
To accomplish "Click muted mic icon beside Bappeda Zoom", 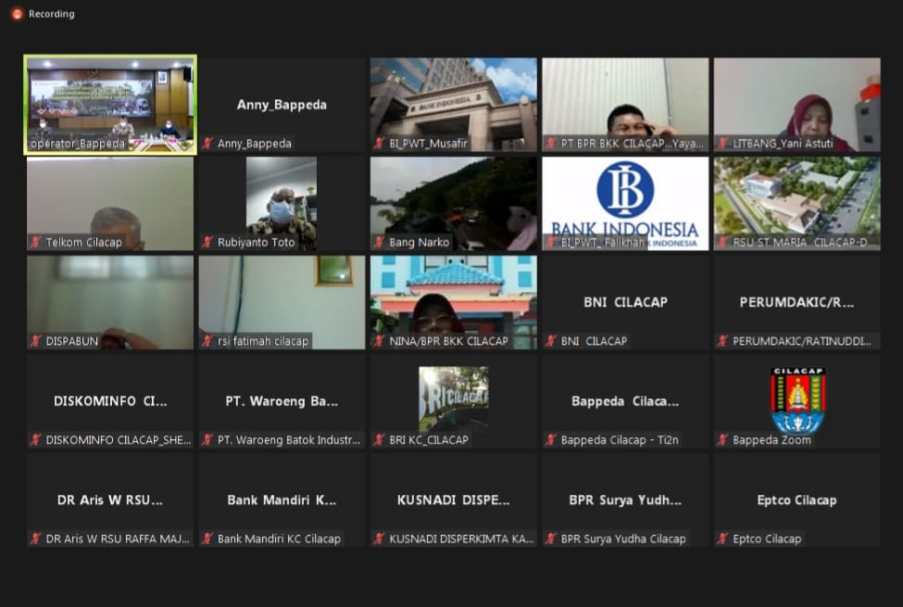I will [x=723, y=440].
